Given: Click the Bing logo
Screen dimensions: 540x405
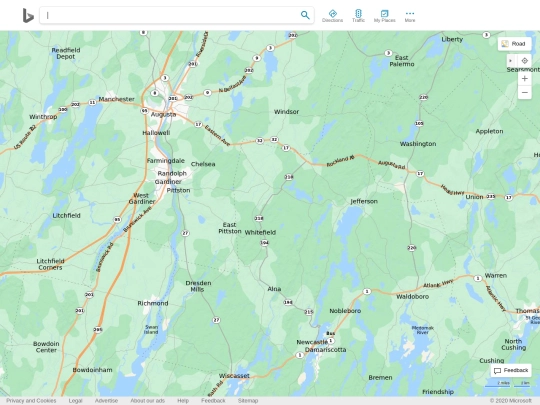Looking at the screenshot, I should [28, 16].
